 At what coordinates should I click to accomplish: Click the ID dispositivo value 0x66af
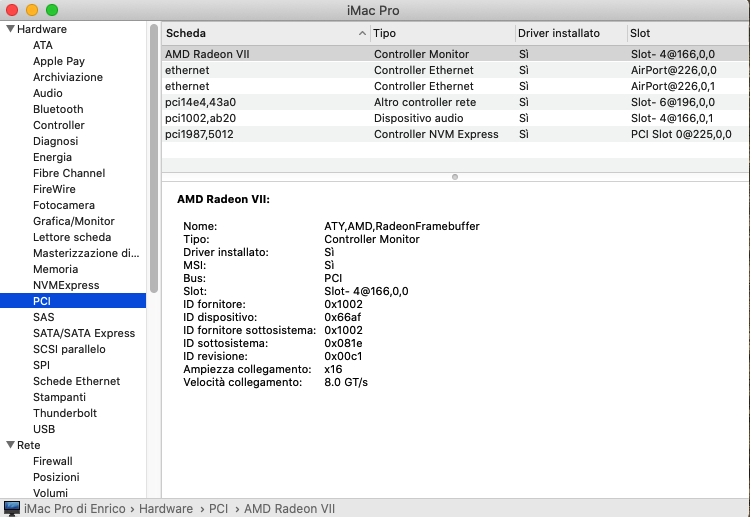point(342,317)
